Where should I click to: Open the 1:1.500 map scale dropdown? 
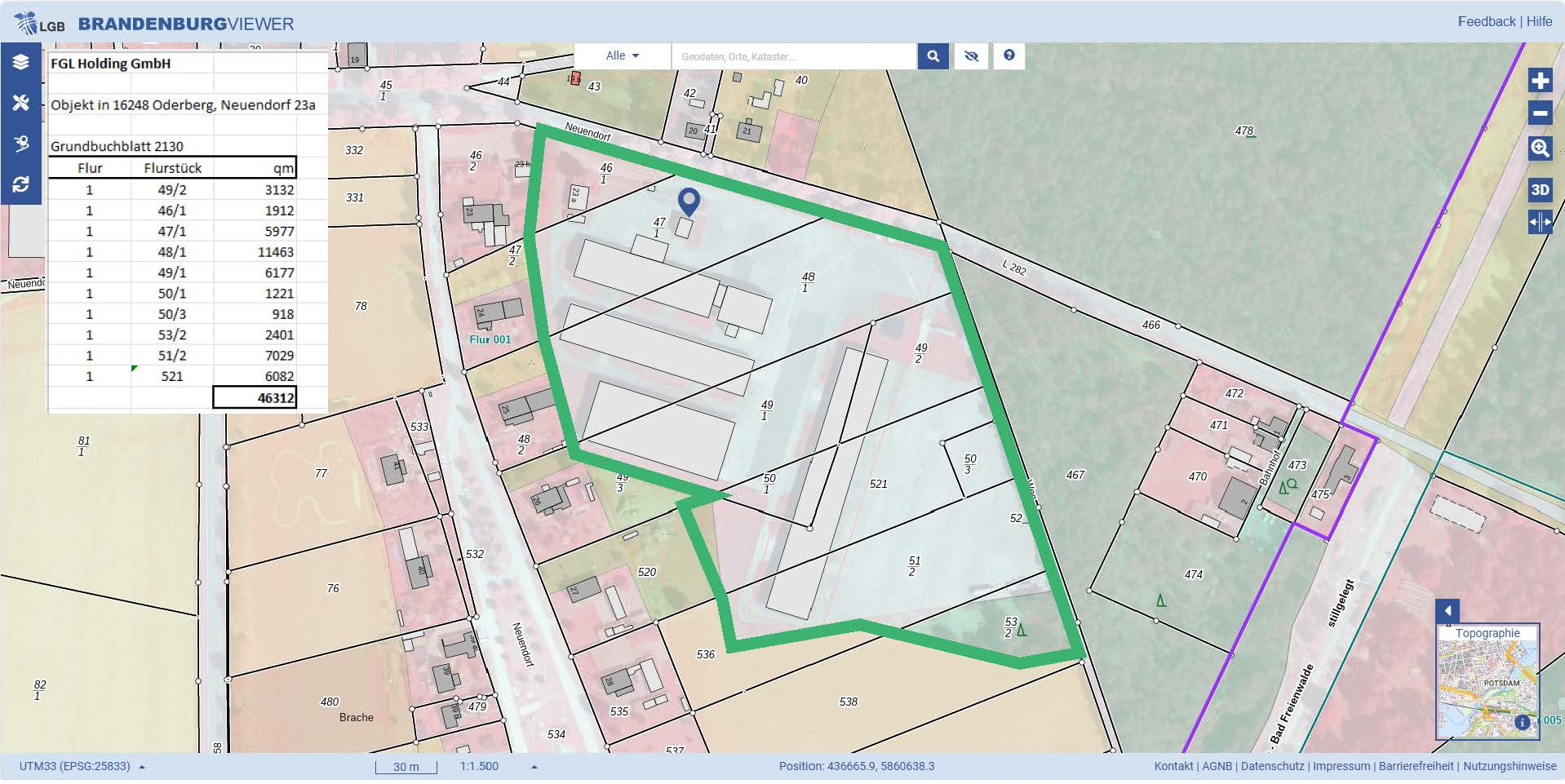[499, 766]
